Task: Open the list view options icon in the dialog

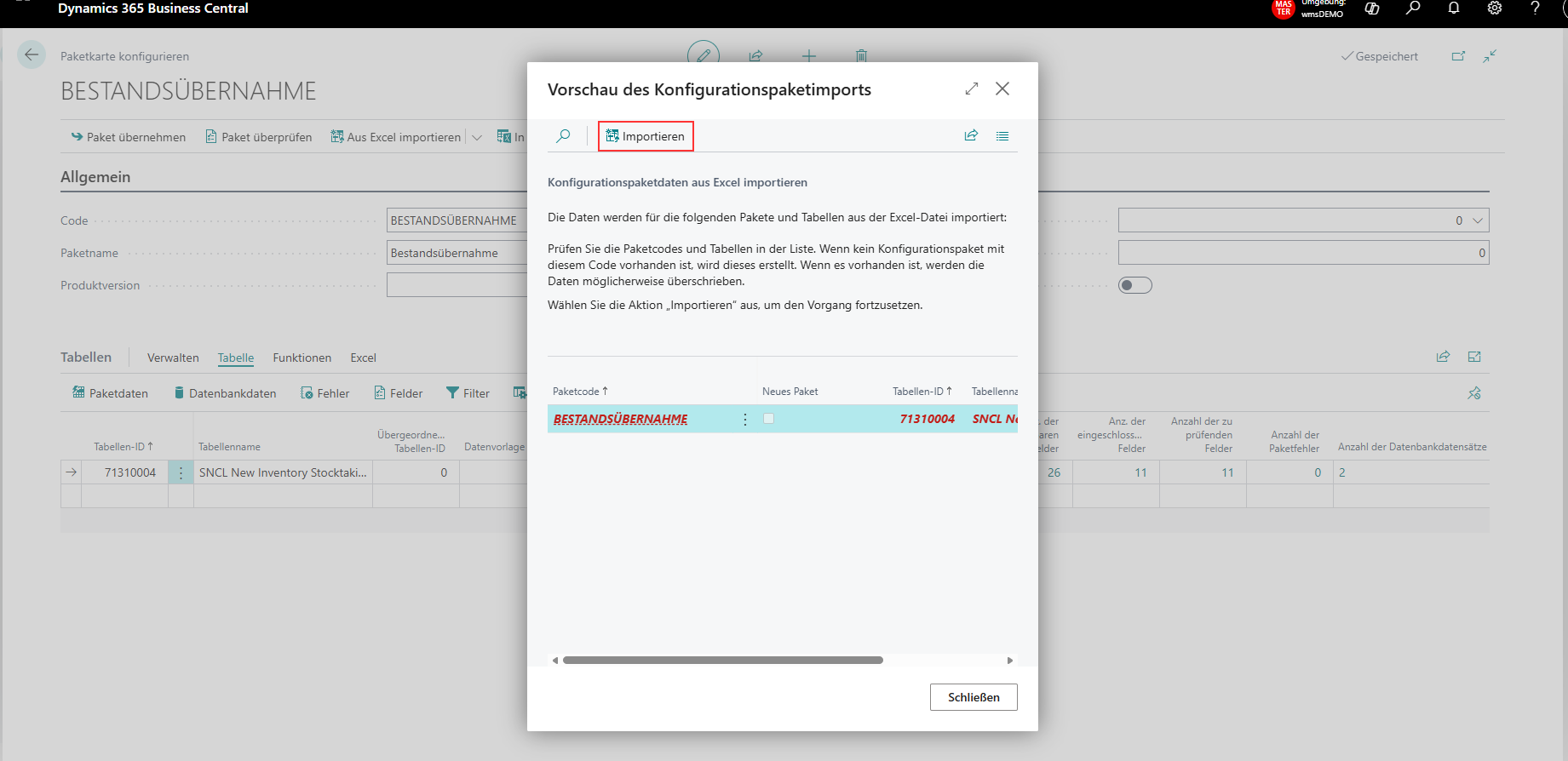Action: 1002,136
